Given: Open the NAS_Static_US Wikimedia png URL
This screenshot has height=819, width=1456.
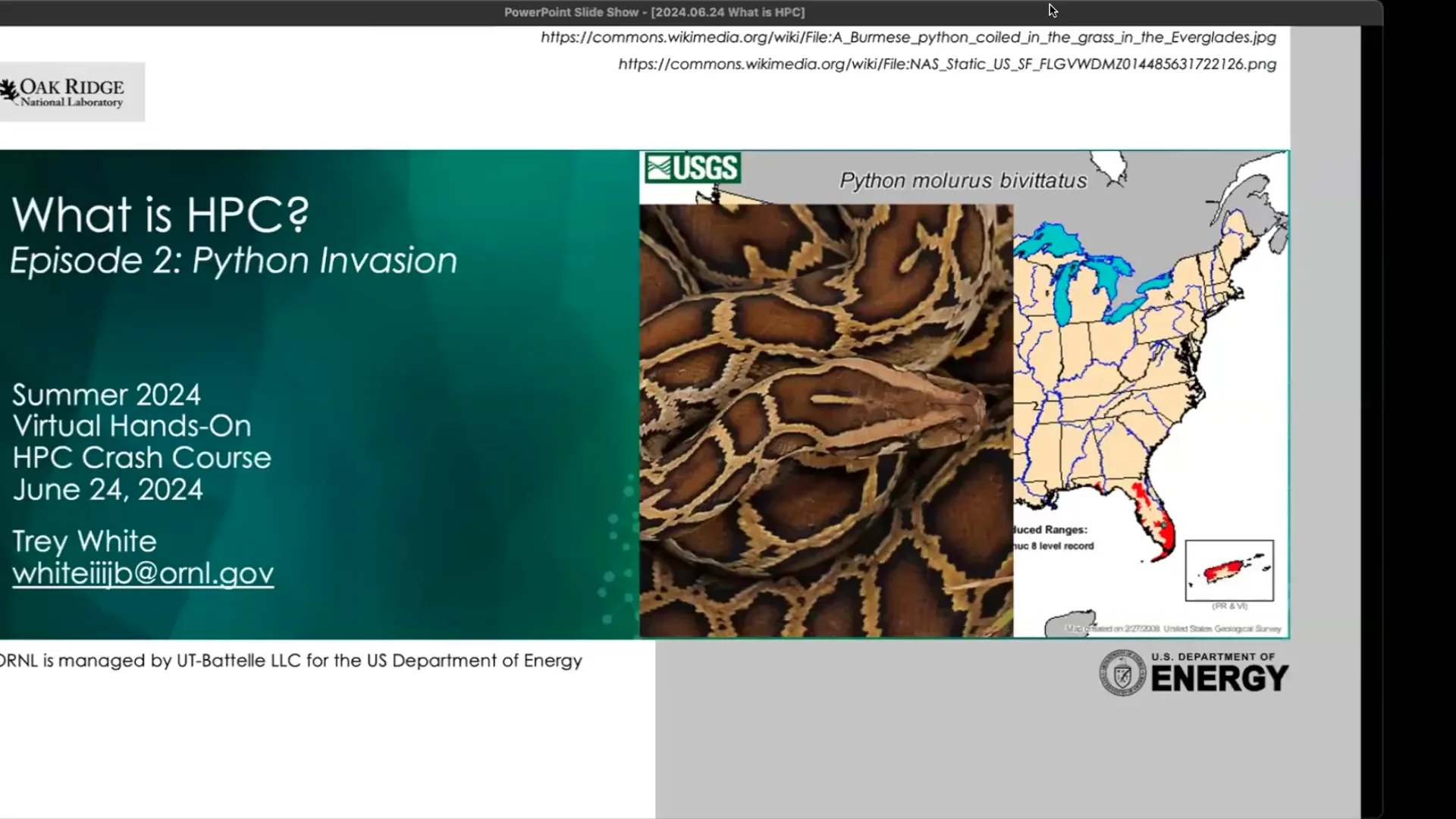Looking at the screenshot, I should (x=946, y=64).
